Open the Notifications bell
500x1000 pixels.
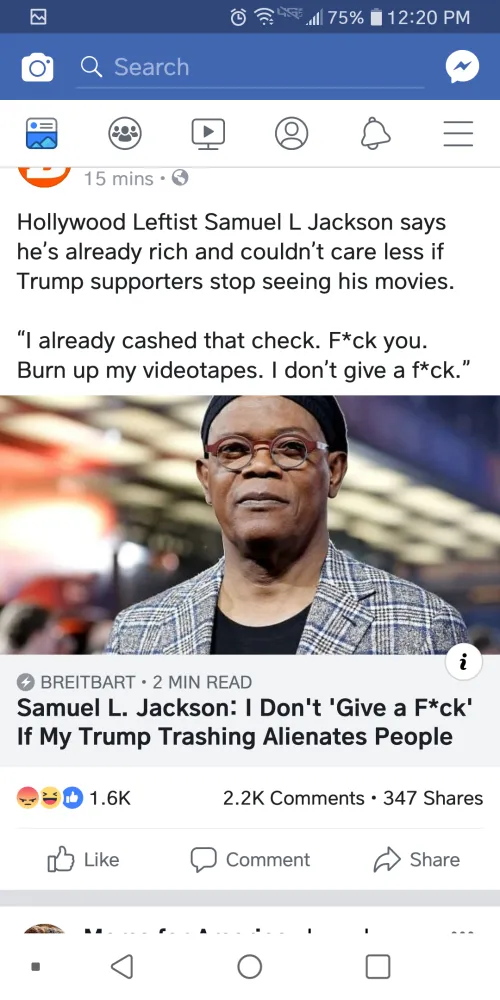click(x=376, y=133)
